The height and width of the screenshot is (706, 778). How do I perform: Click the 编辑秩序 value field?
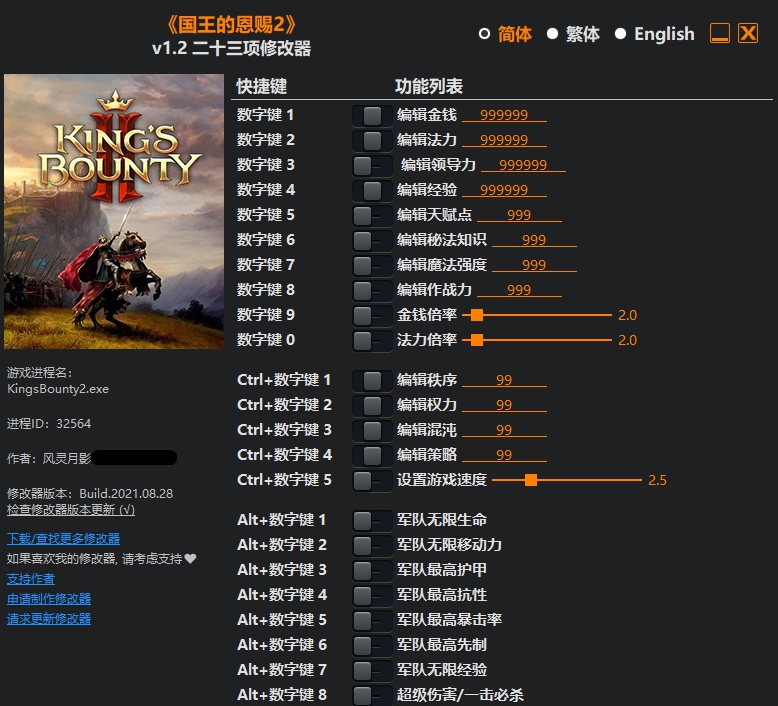504,380
